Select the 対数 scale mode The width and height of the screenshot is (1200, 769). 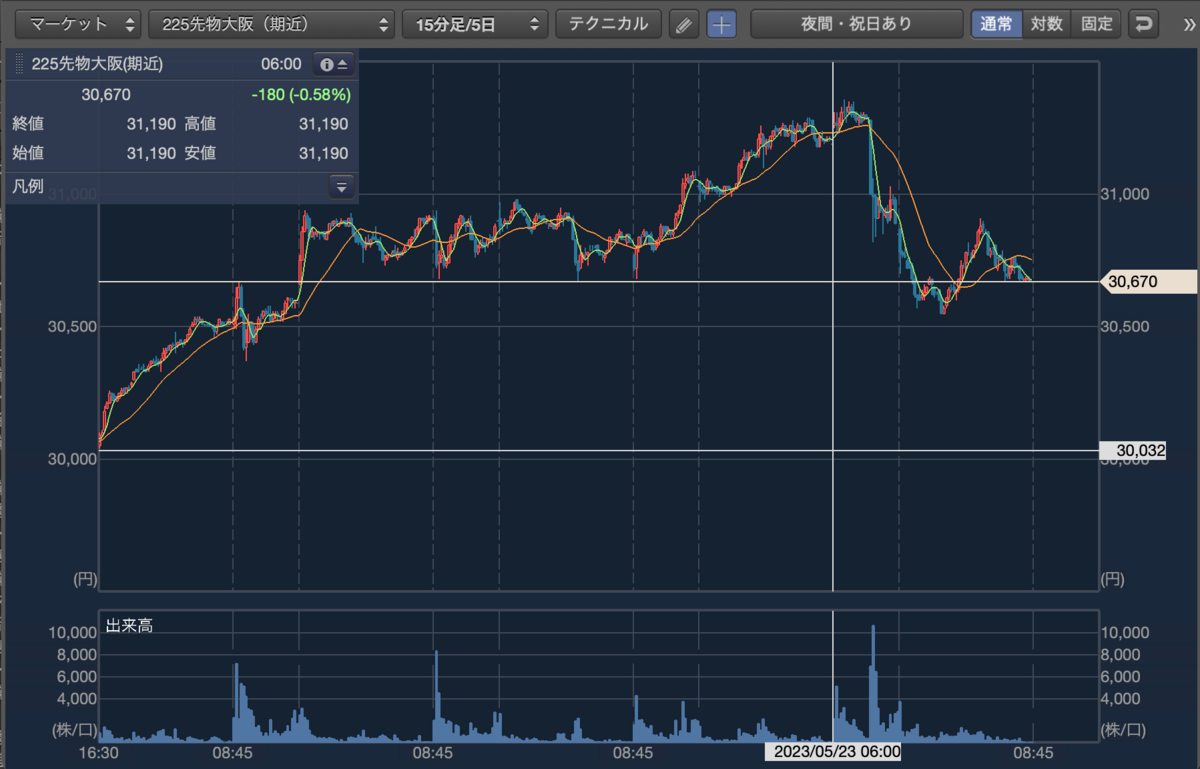click(x=1046, y=24)
